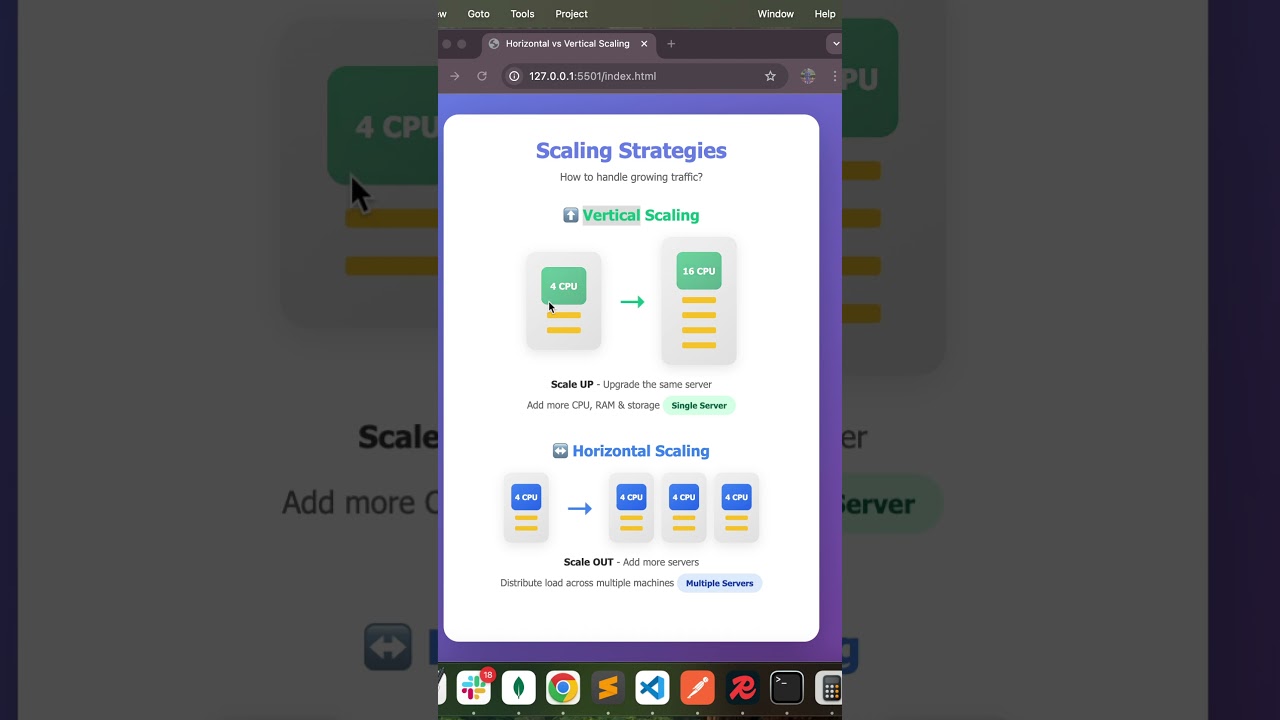Launch Visual Studio Code from the dock
This screenshot has height=720, width=1280.
(652, 688)
